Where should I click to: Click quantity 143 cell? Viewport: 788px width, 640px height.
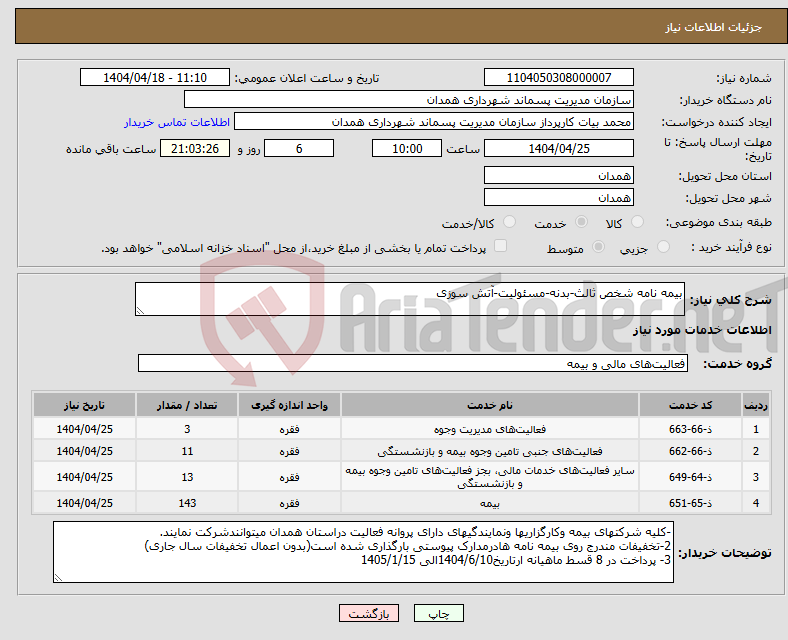click(187, 503)
